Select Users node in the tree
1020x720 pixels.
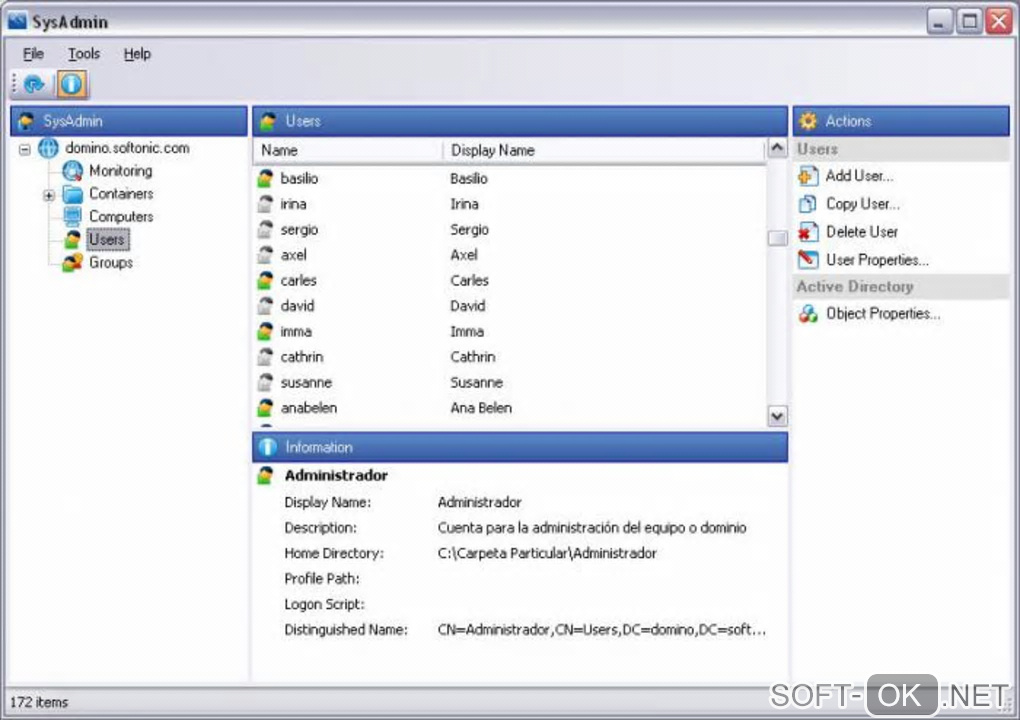point(107,239)
